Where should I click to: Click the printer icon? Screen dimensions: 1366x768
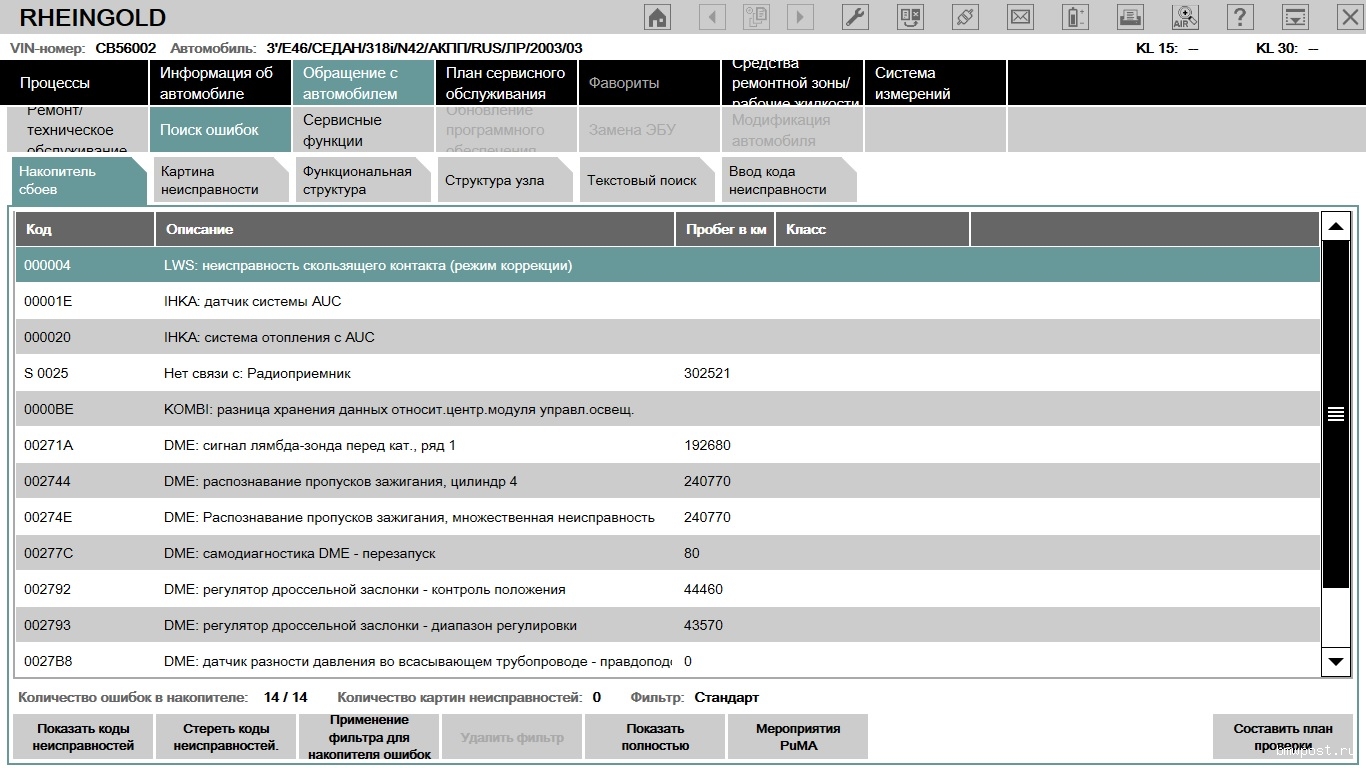[1130, 17]
